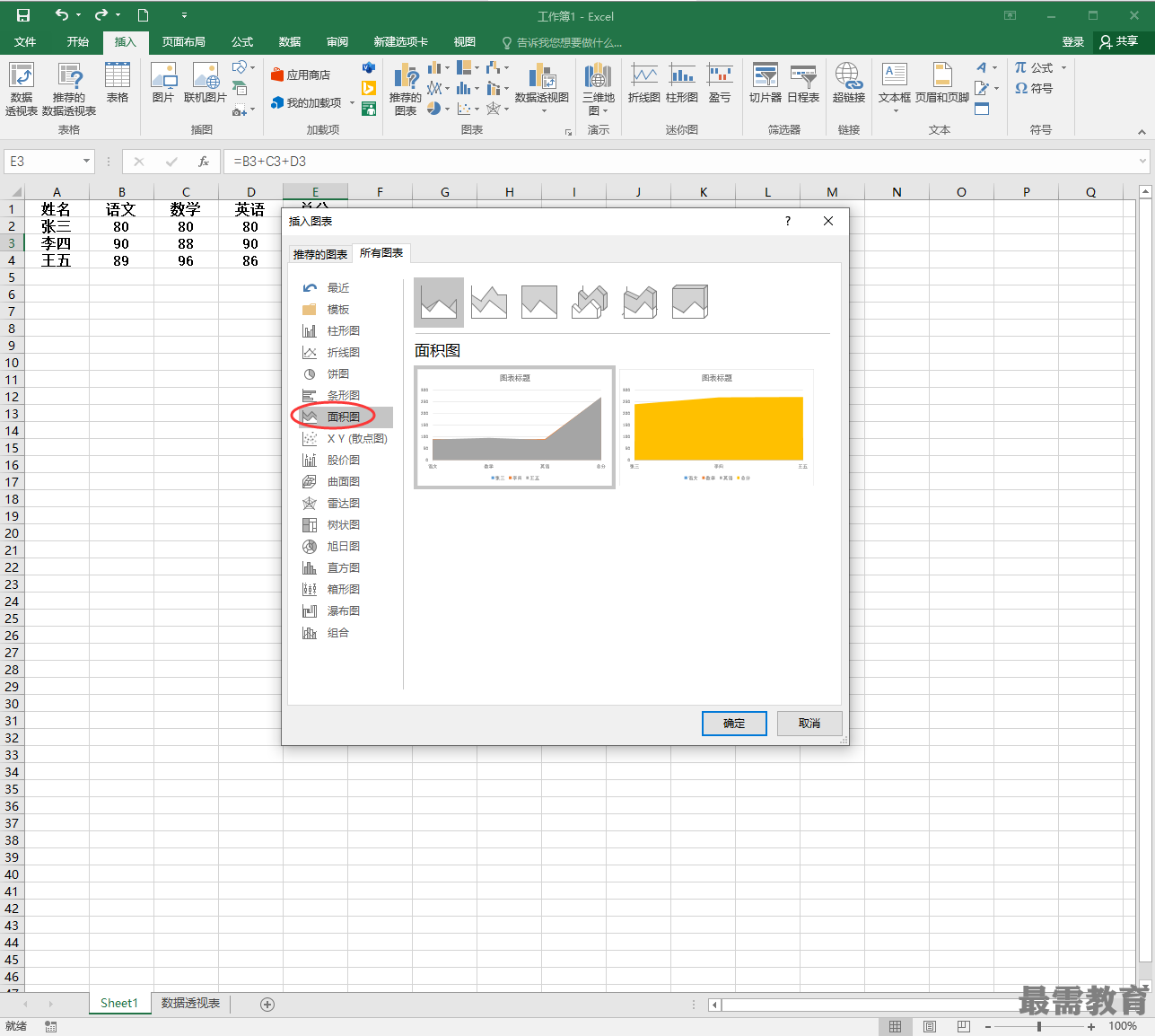Open My Add-ins (我的加载项) dropdown
The width and height of the screenshot is (1155, 1036).
pos(352,103)
